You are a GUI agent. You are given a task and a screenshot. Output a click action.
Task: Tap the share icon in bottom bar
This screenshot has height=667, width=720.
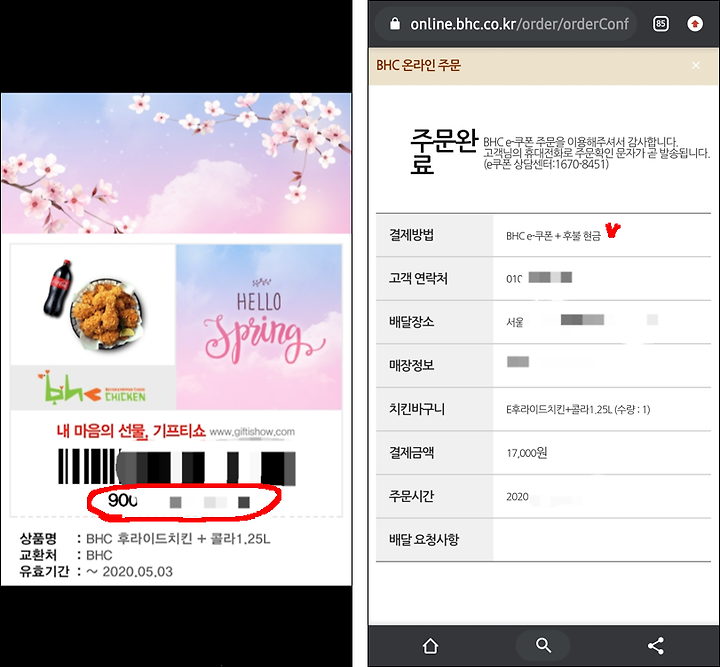coord(656,645)
